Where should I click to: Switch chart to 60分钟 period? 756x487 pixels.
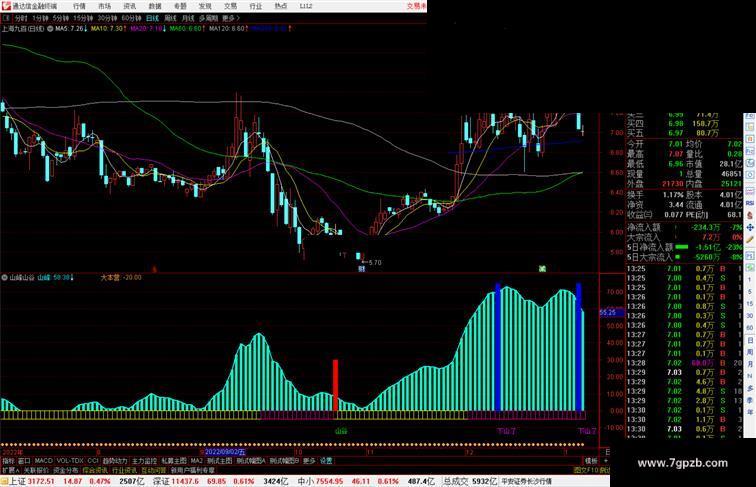pyautogui.click(x=131, y=18)
